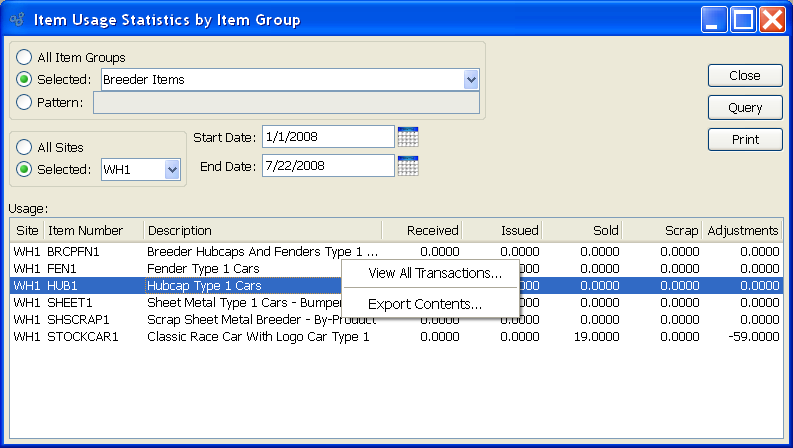Enable the All Sites radio option
The height and width of the screenshot is (448, 793).
tap(25, 147)
